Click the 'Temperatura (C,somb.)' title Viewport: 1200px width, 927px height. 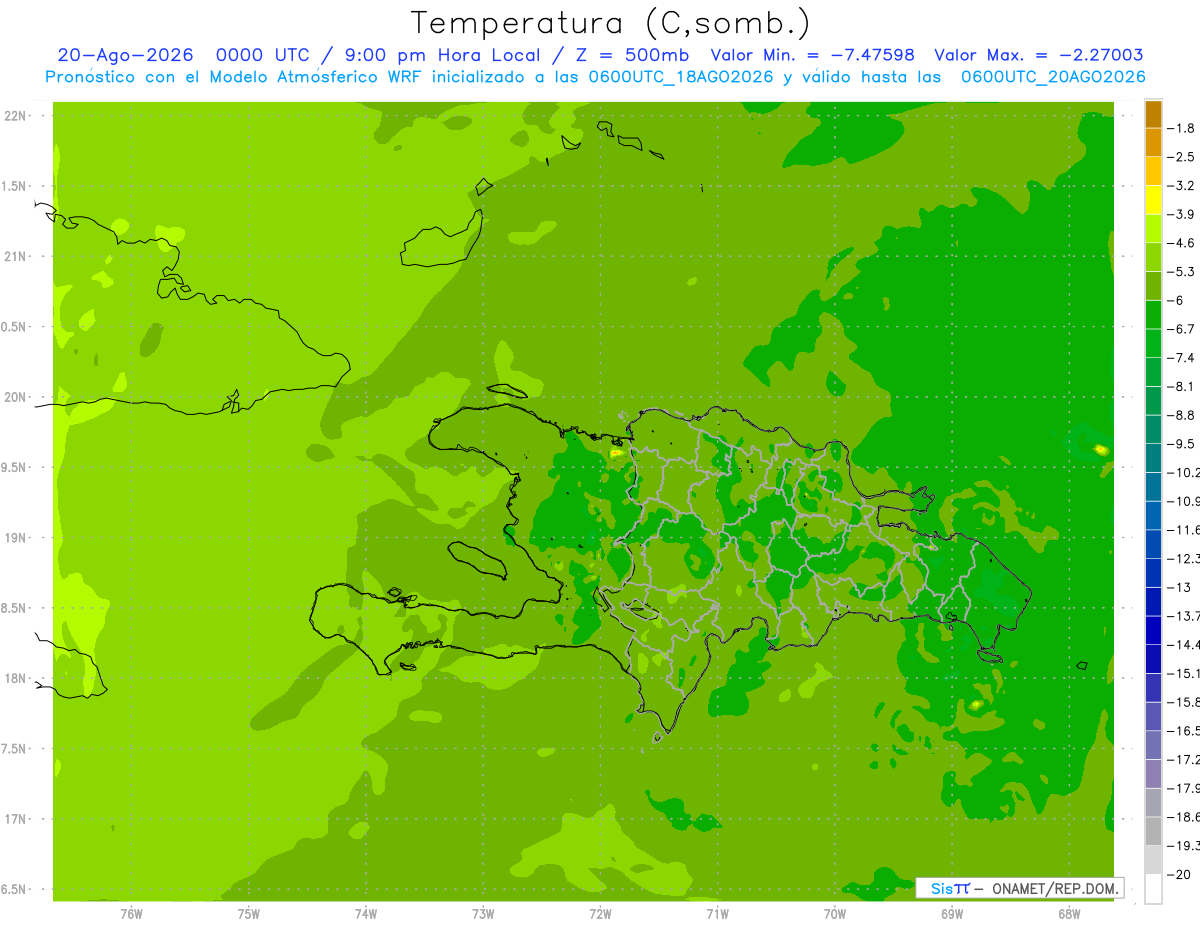[x=611, y=23]
